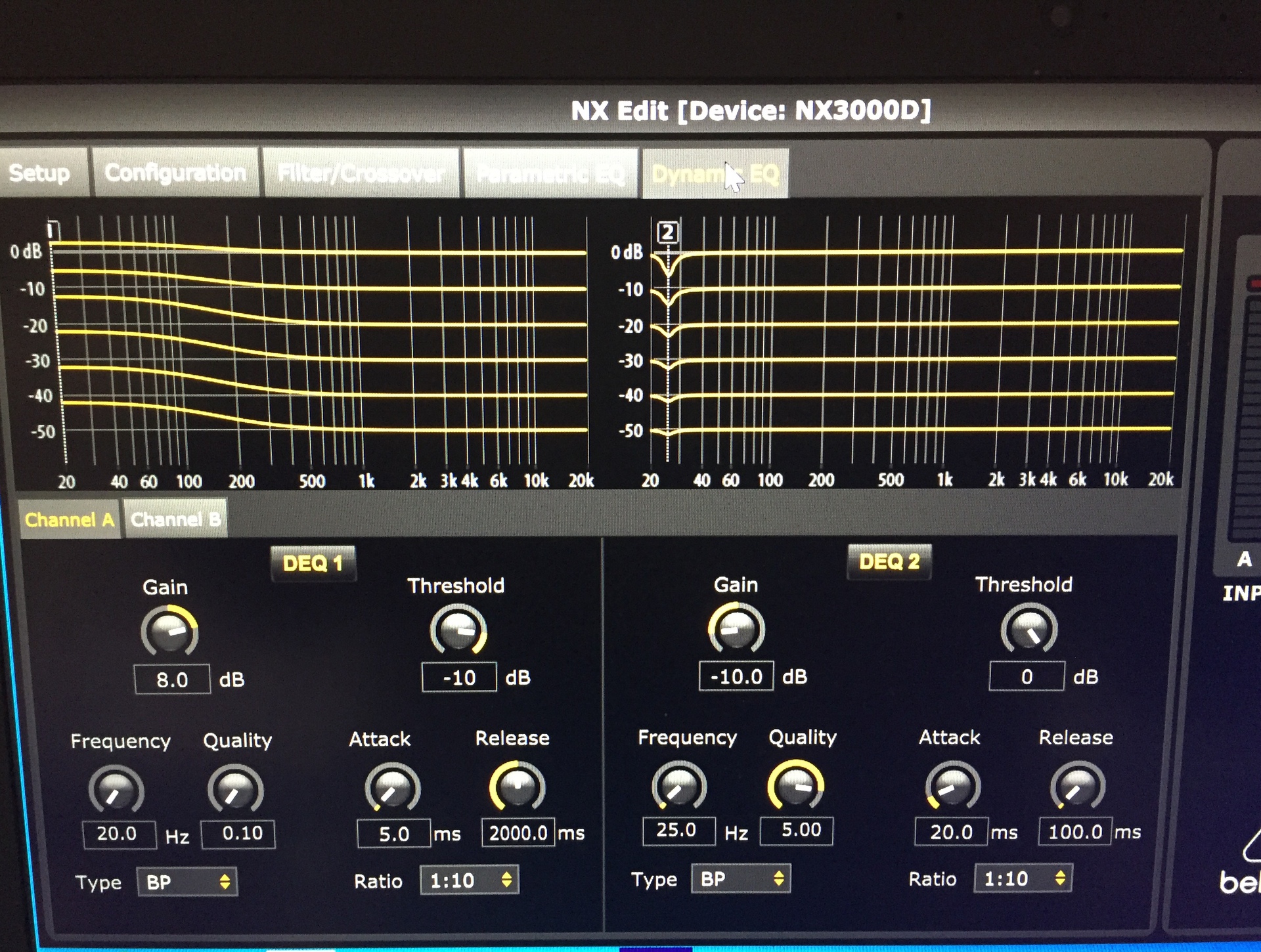Open the DEQ 2 Ratio dropdown
1261x952 pixels.
point(1023,878)
